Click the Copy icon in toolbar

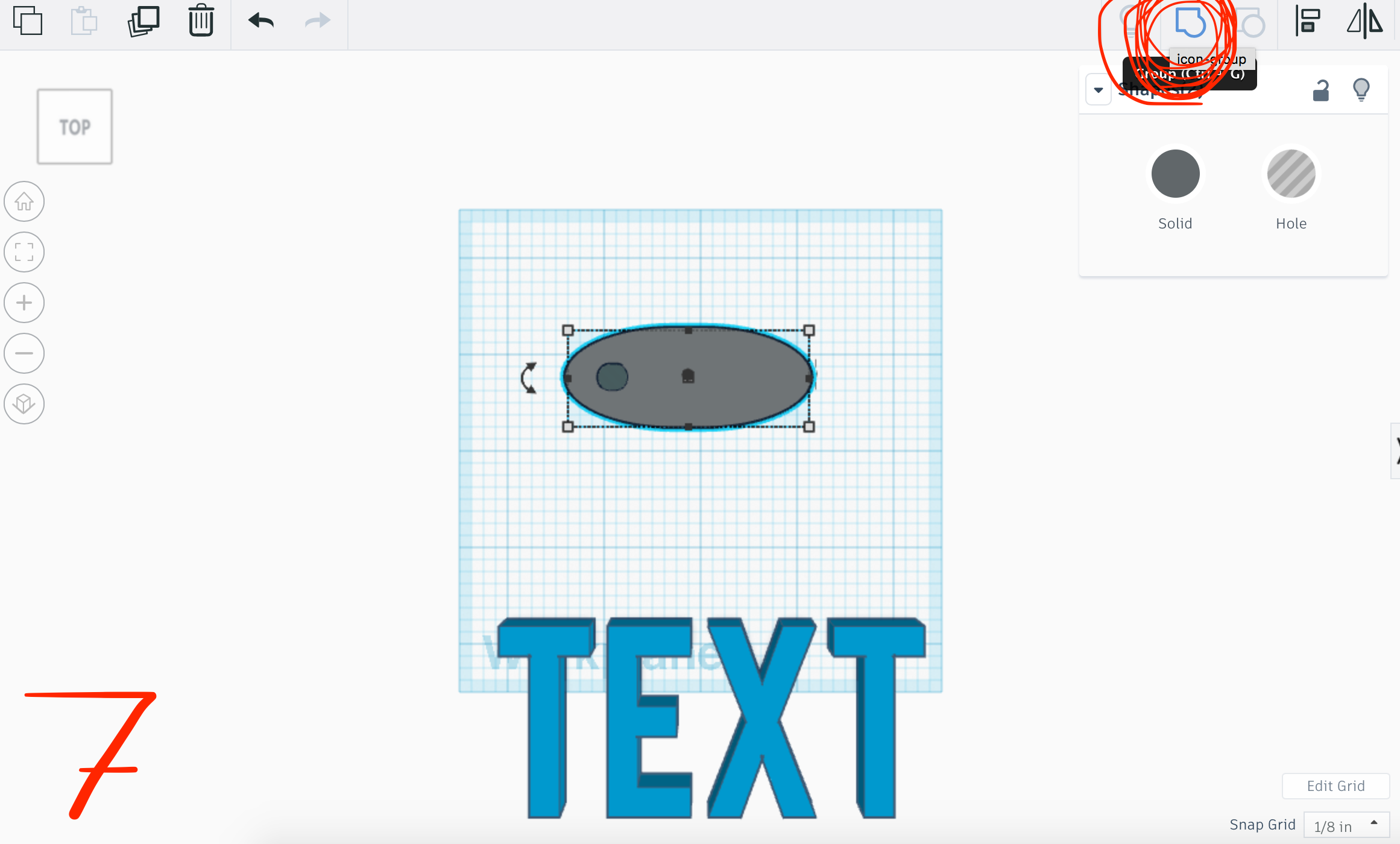tap(28, 22)
